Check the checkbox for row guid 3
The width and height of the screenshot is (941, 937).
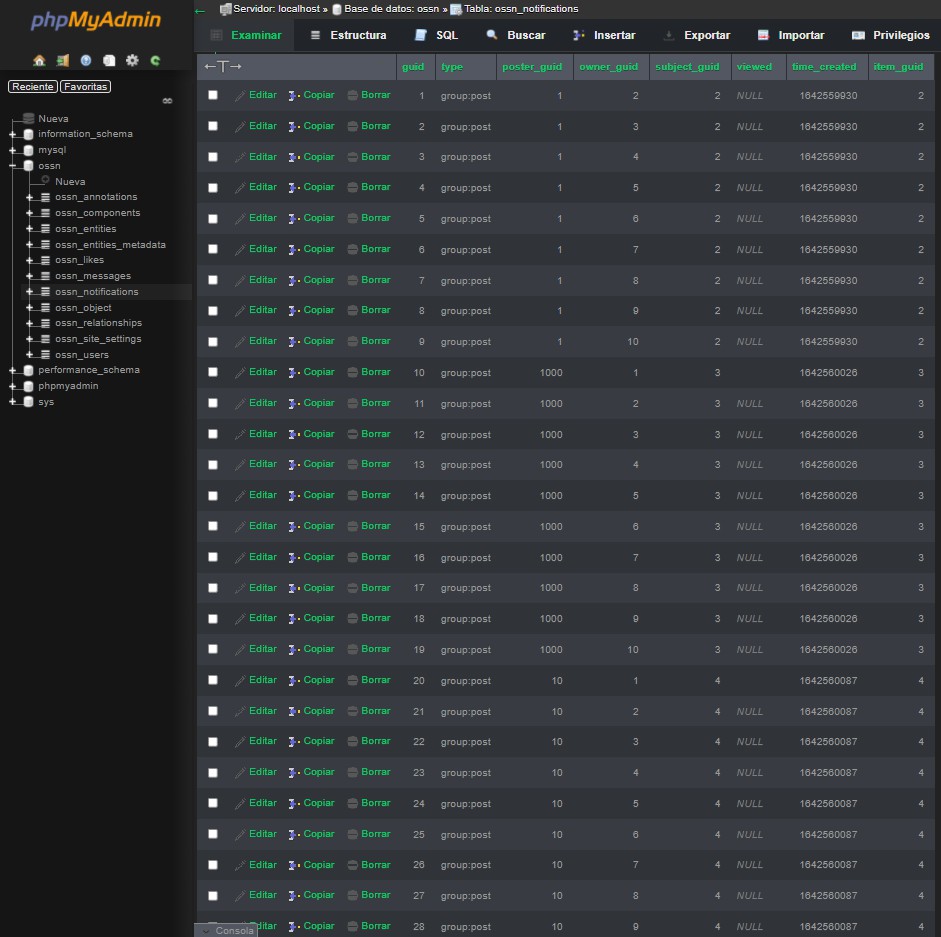tap(213, 157)
